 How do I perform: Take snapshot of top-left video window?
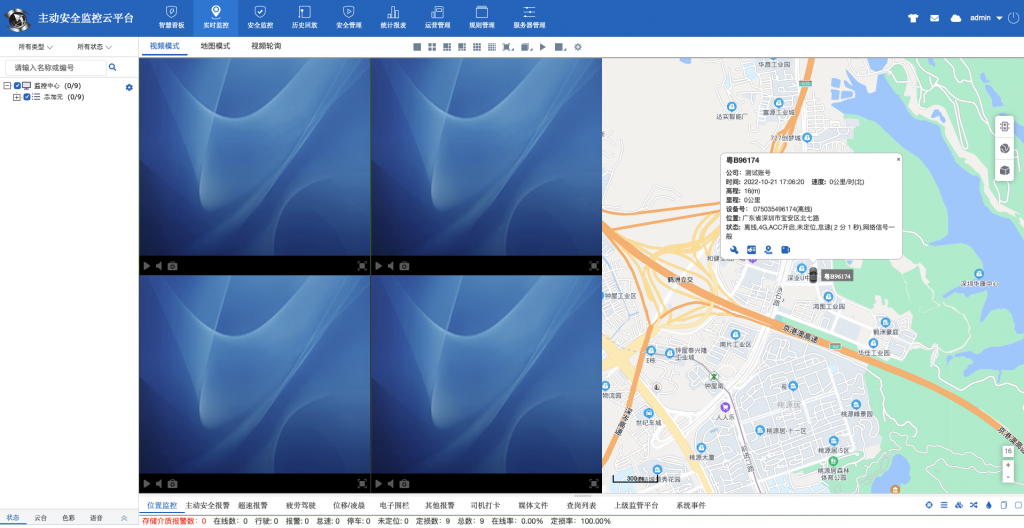[x=172, y=266]
